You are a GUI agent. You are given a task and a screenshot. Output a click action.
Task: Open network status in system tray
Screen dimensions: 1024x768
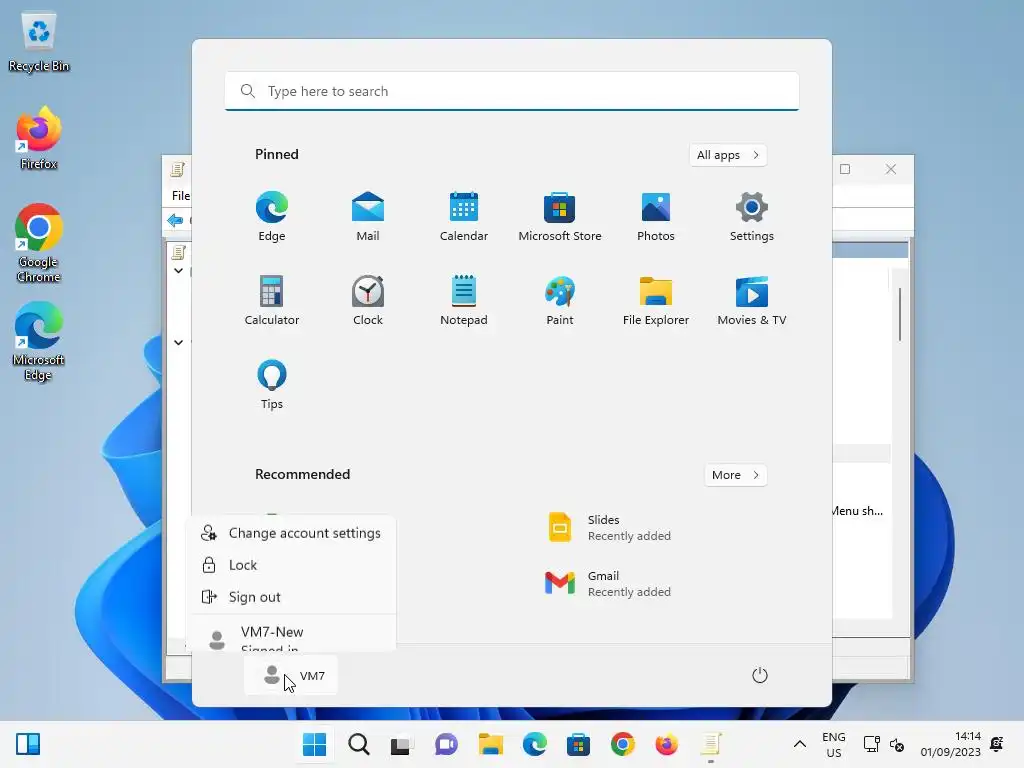(x=871, y=744)
